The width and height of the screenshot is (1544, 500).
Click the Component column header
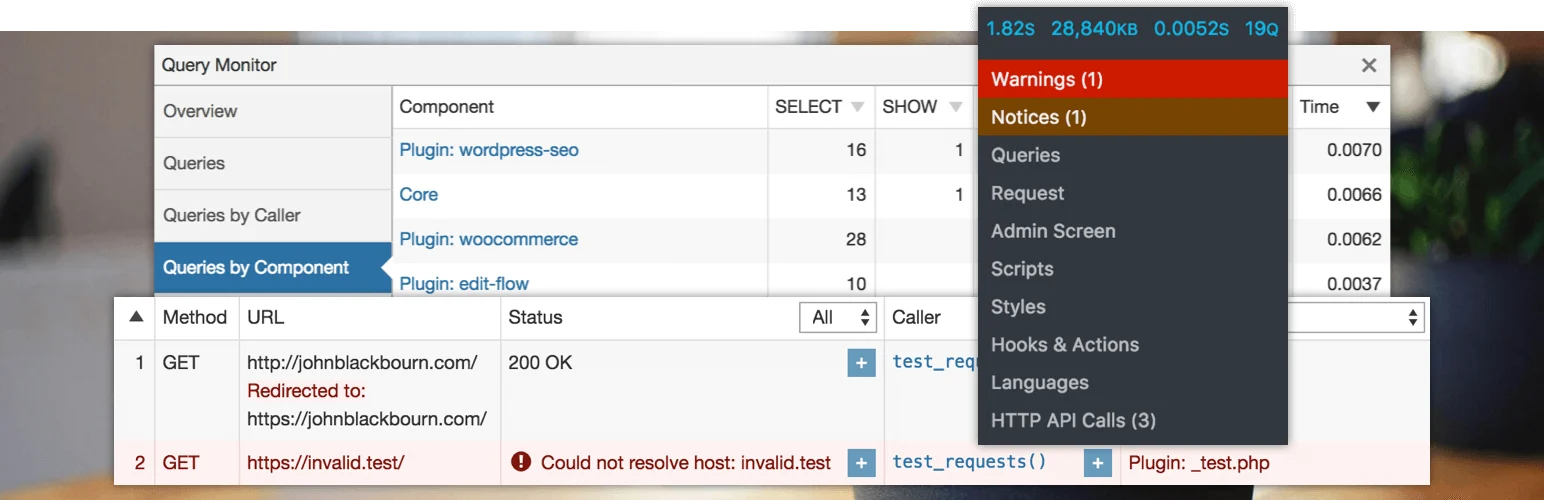[447, 107]
